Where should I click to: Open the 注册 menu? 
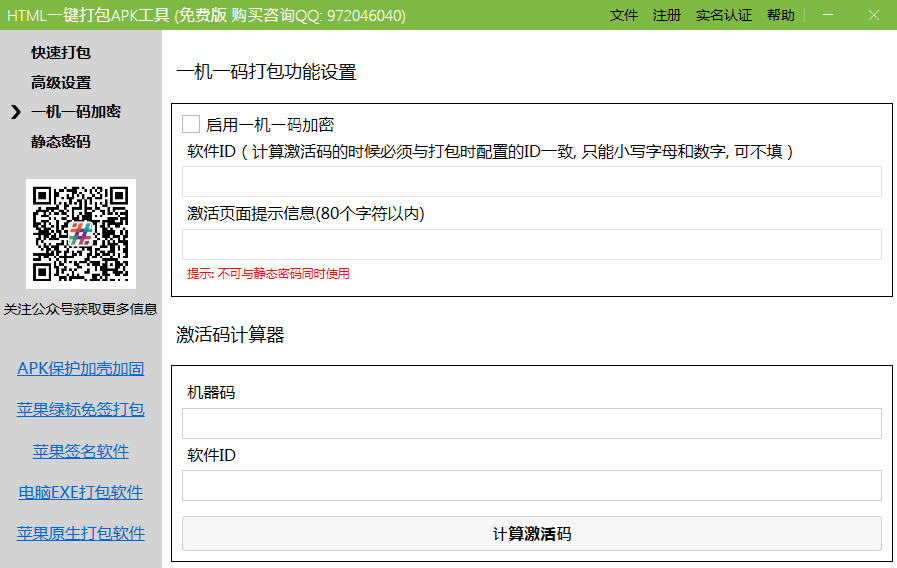[x=667, y=15]
